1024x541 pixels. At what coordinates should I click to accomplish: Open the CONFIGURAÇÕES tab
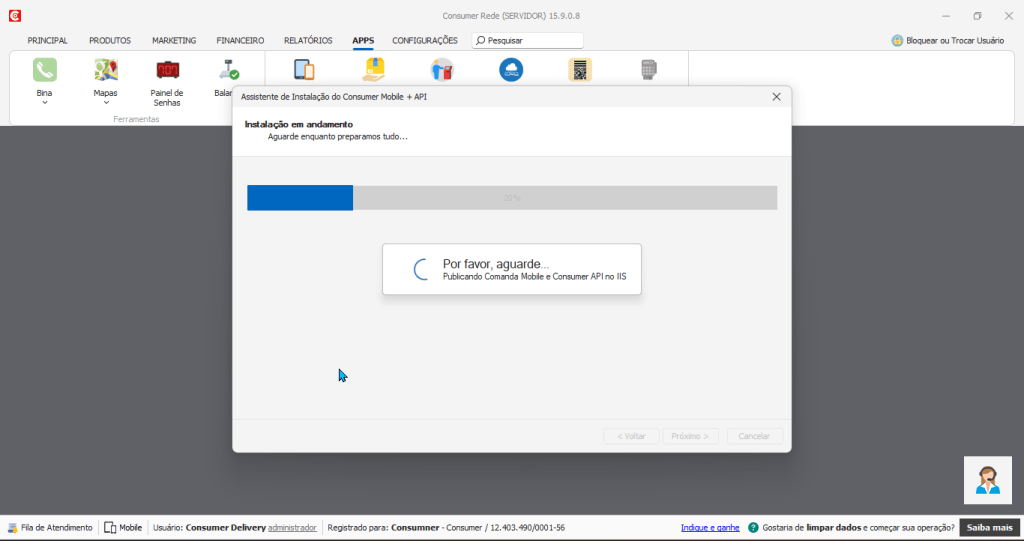tap(425, 41)
